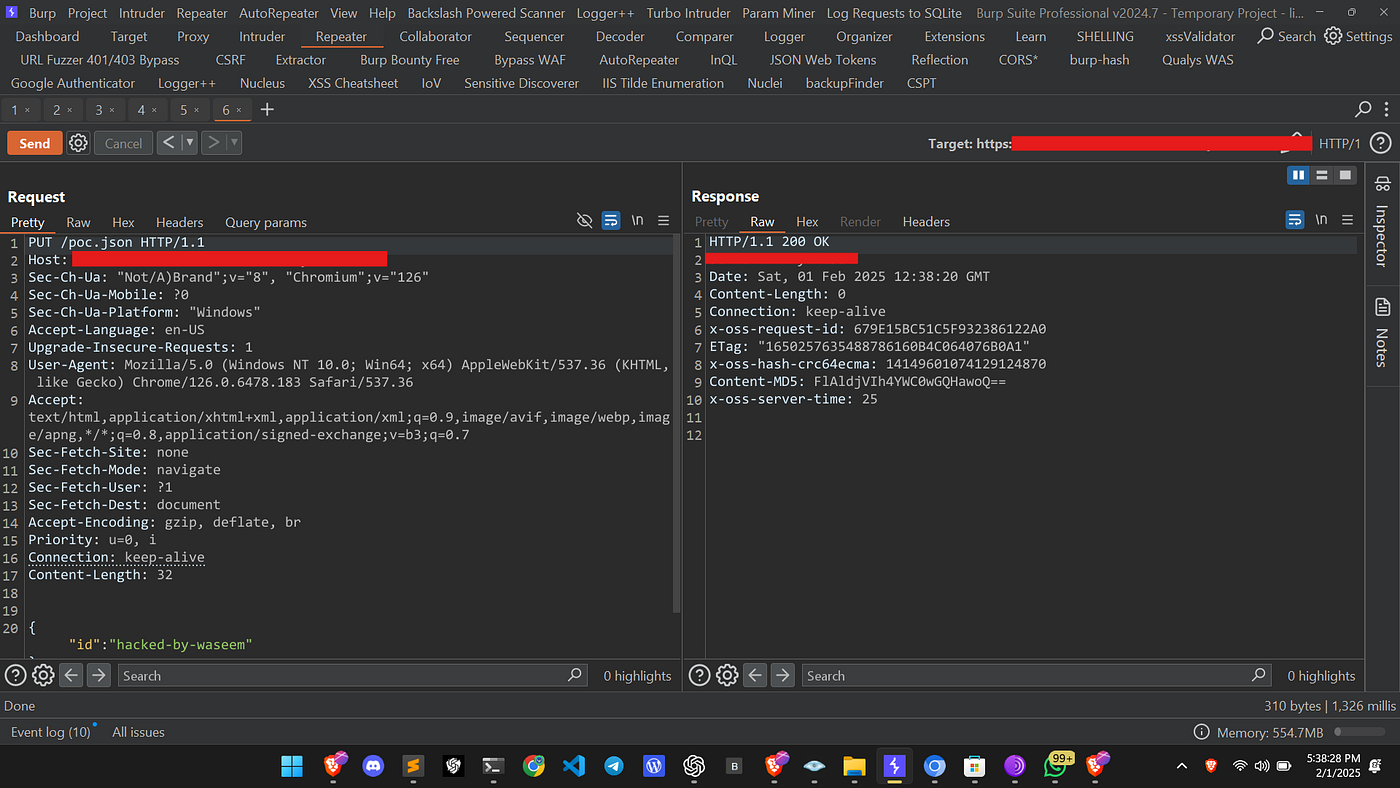Toggle line wrap in the Response viewer

click(1295, 220)
